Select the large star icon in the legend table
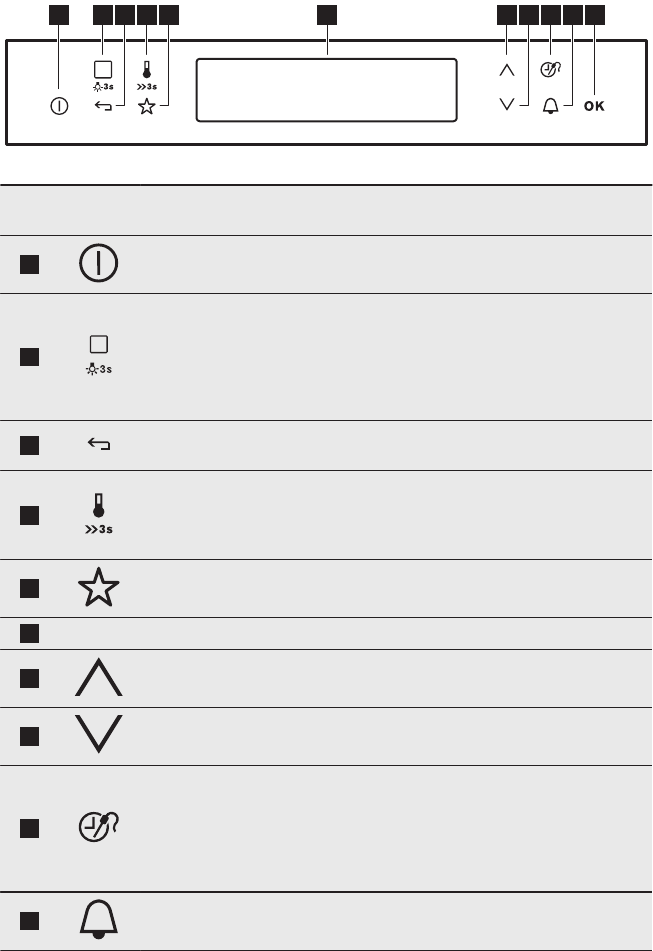Image resolution: width=653 pixels, height=951 pixels. click(98, 589)
